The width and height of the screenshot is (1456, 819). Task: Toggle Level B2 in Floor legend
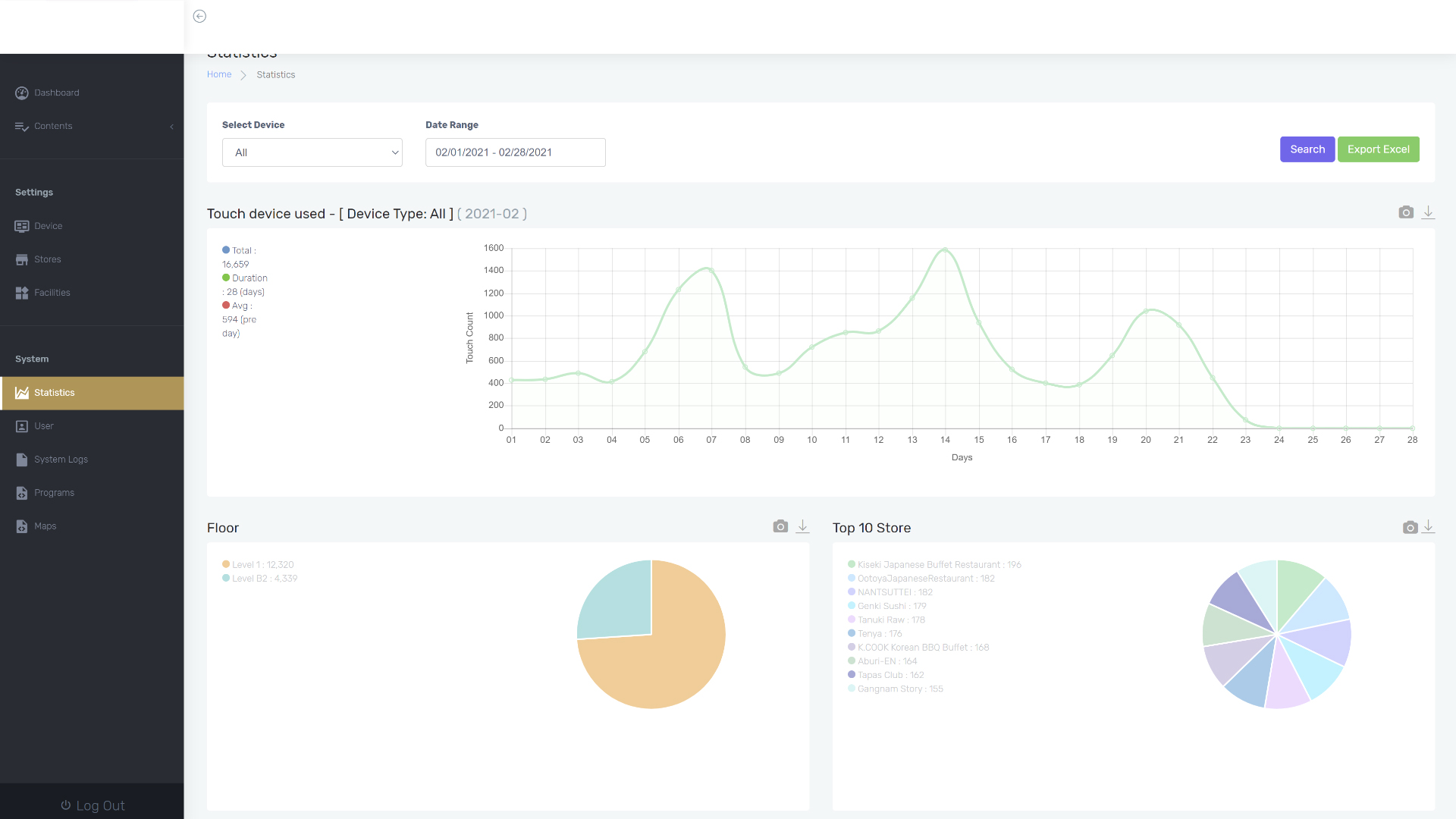pos(264,579)
